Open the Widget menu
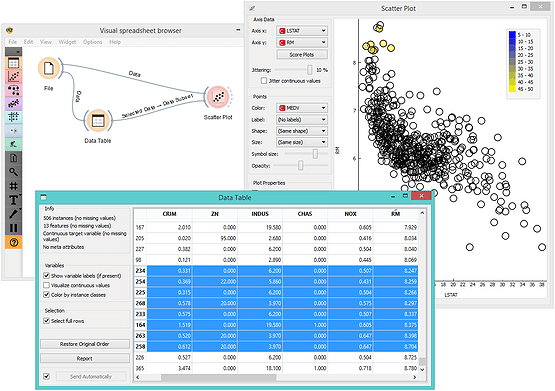Image resolution: width=555 pixels, height=391 pixels. pos(67,42)
